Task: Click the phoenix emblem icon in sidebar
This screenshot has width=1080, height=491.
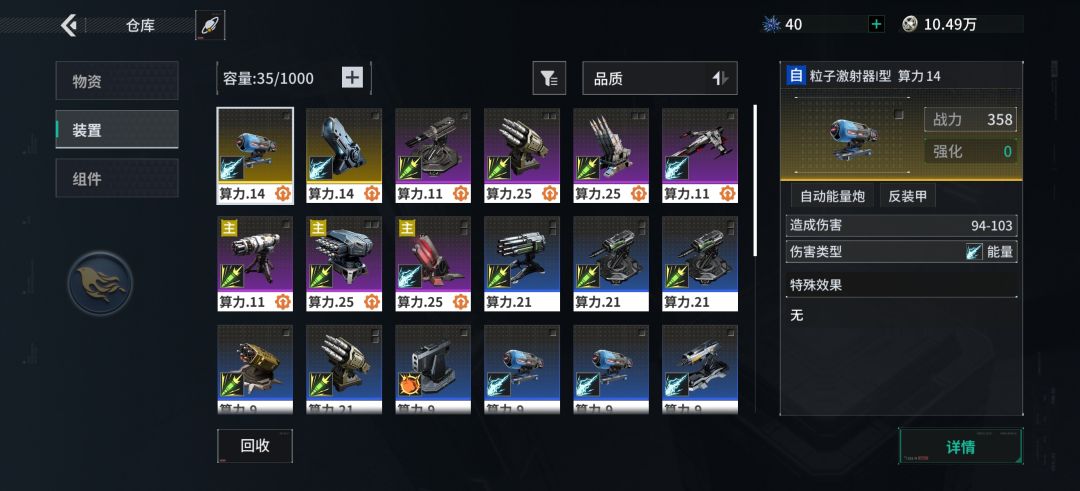Action: point(101,283)
